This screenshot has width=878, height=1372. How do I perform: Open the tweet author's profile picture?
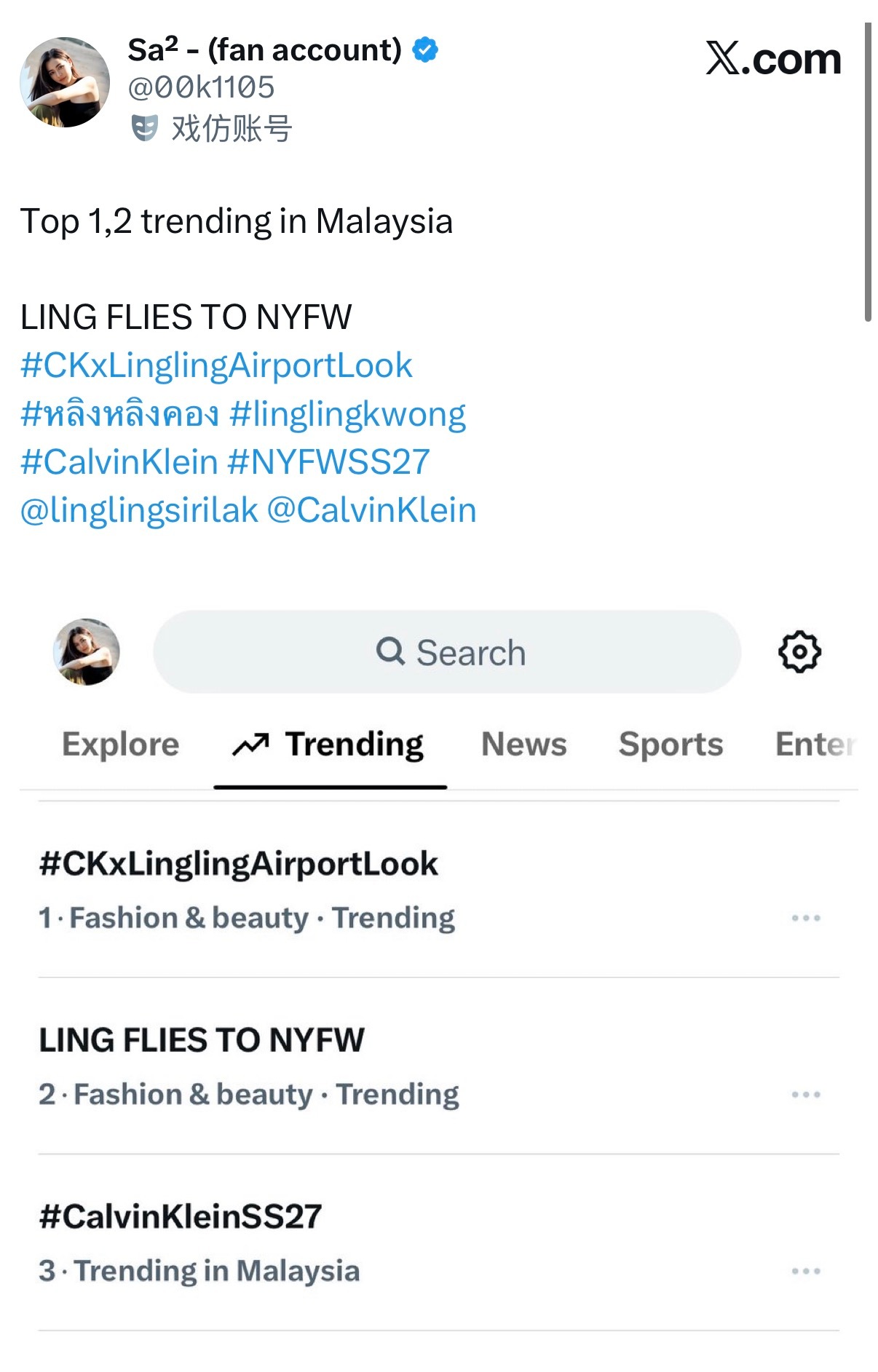pos(65,82)
